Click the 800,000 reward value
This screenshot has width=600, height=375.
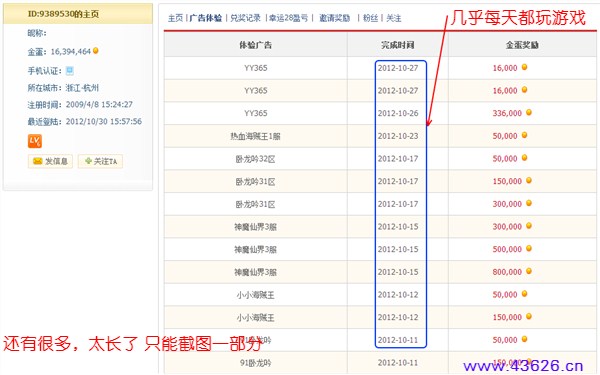pos(507,272)
